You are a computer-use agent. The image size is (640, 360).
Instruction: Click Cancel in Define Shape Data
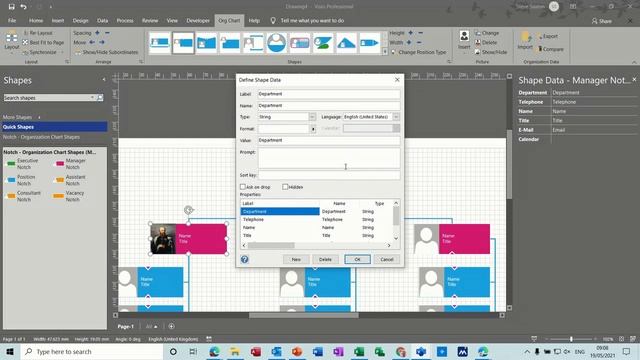click(x=387, y=259)
